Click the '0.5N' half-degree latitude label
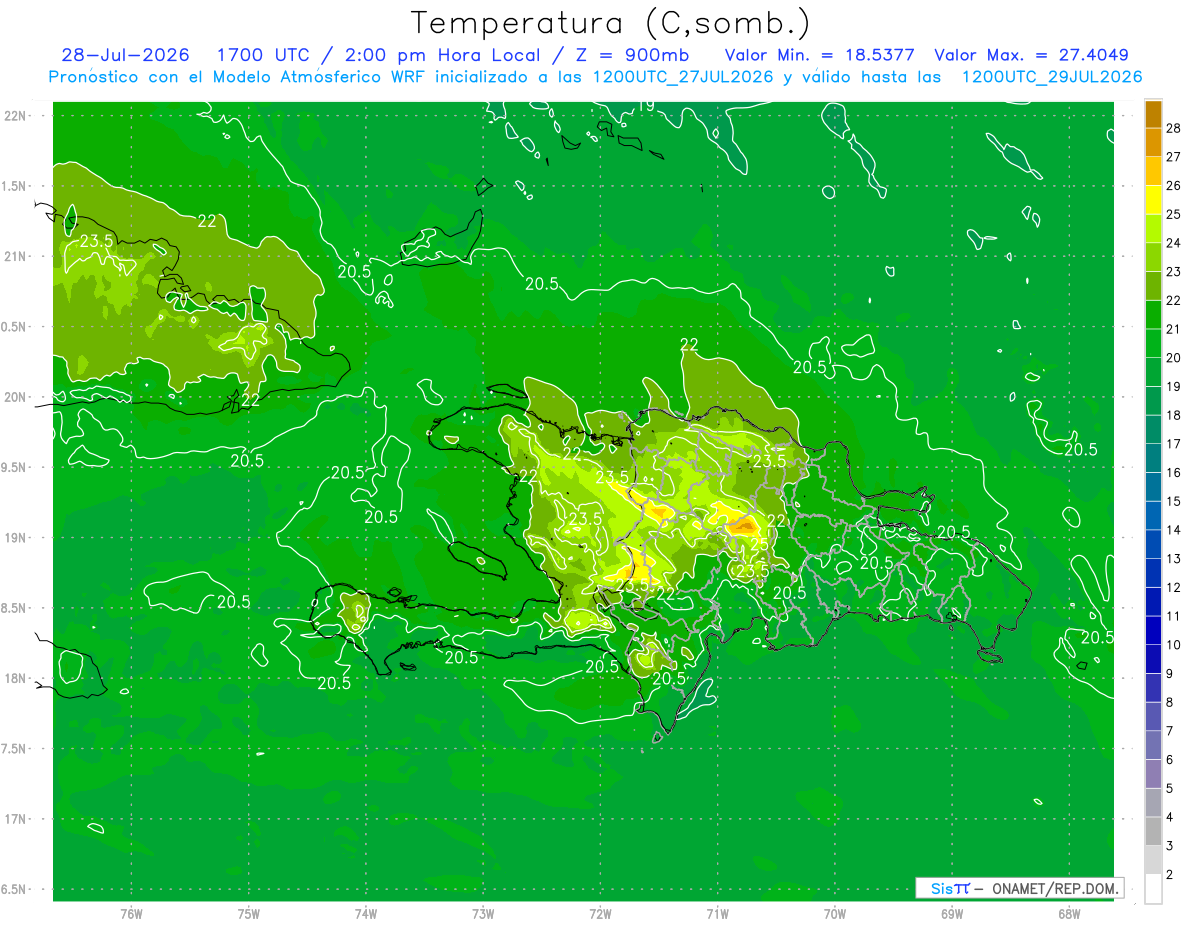The width and height of the screenshot is (1200, 927). click(14, 327)
